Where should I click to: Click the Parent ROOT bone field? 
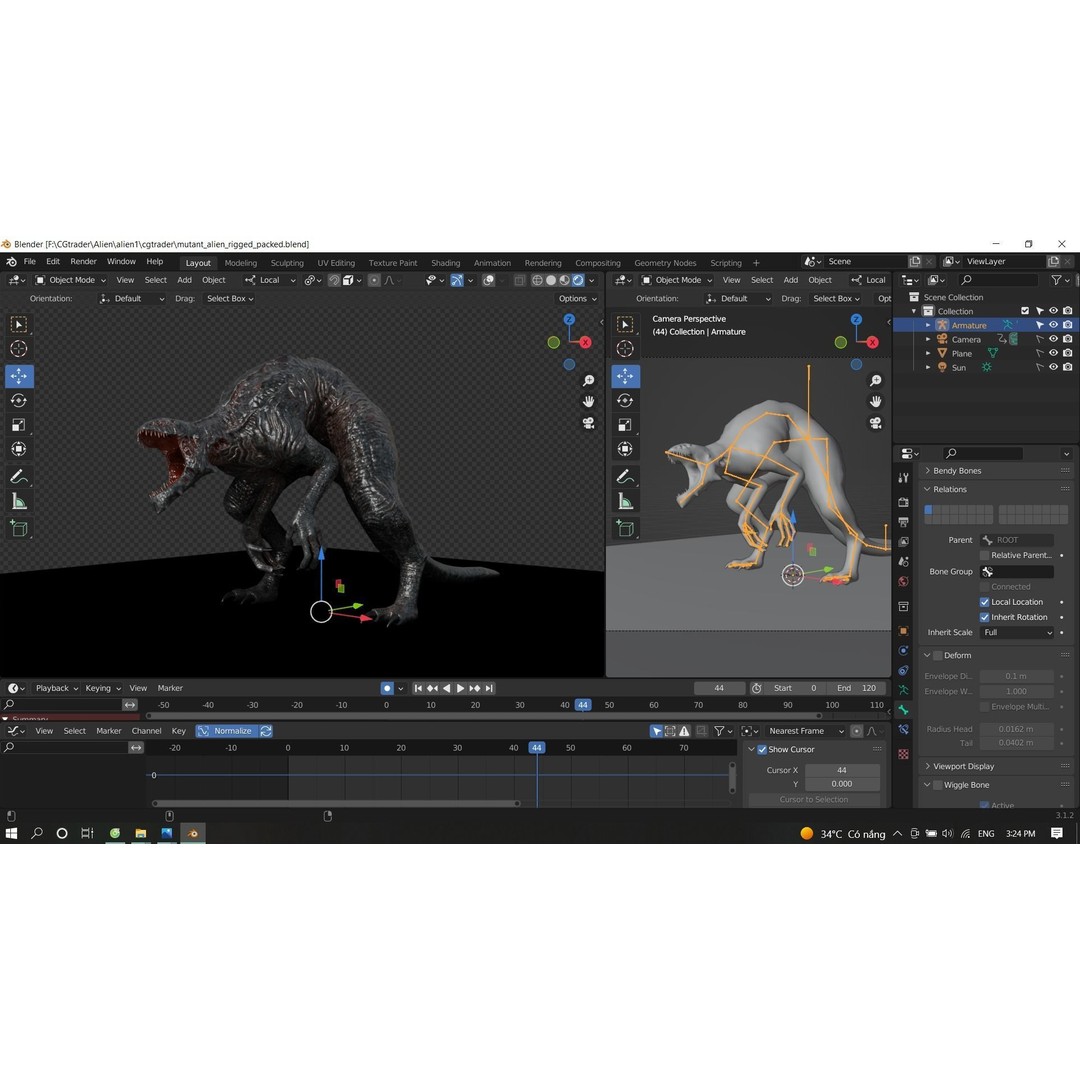pos(1017,540)
